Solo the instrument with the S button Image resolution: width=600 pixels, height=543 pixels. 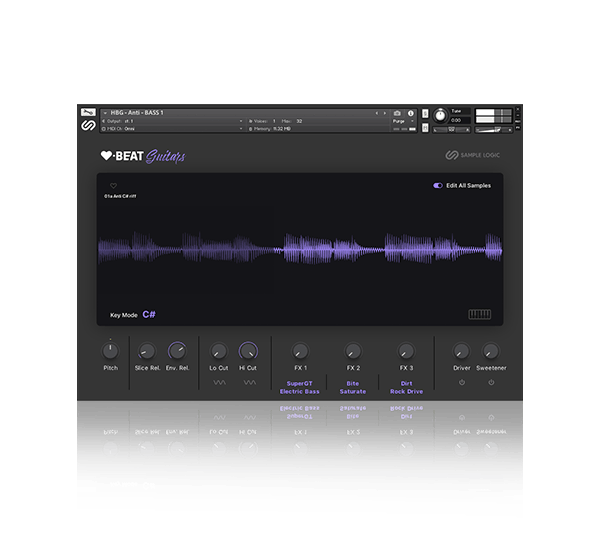tap(425, 114)
